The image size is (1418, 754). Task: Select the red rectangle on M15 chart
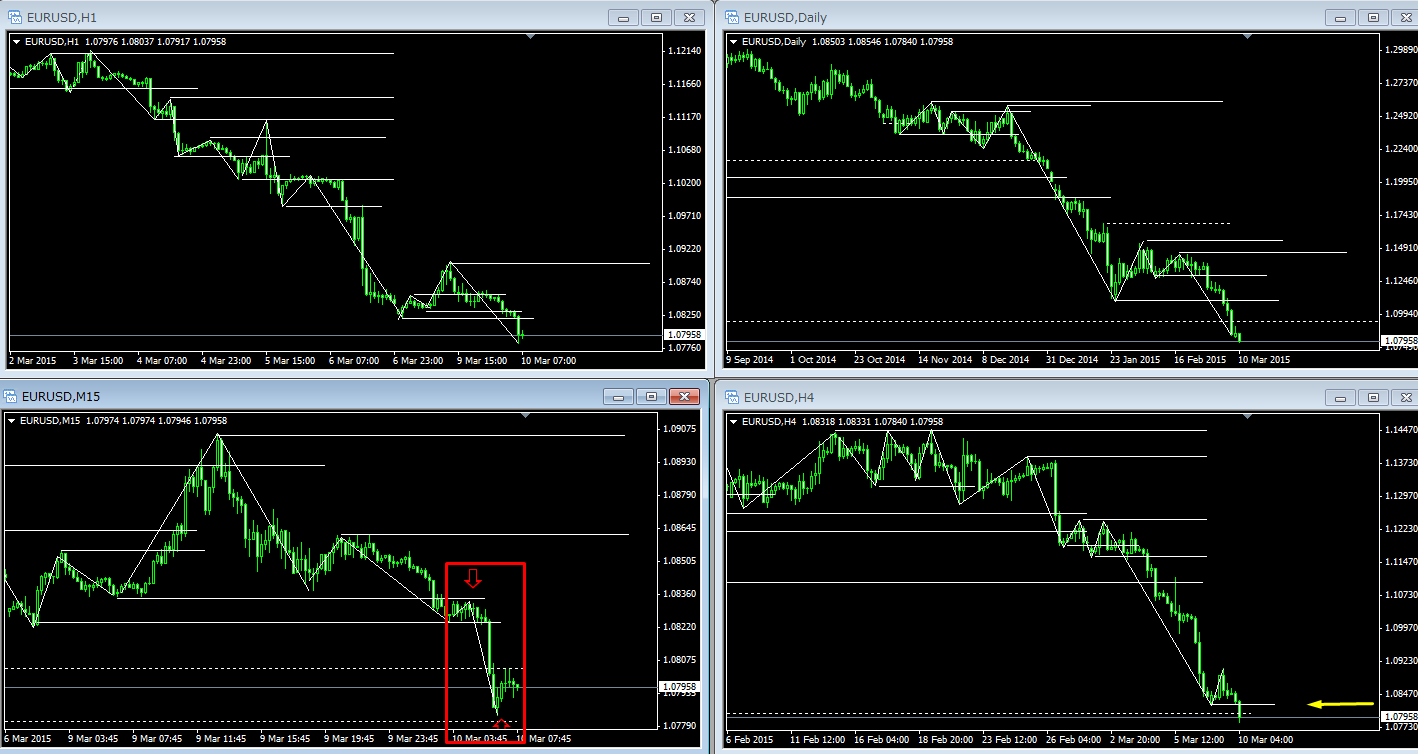coord(447,640)
